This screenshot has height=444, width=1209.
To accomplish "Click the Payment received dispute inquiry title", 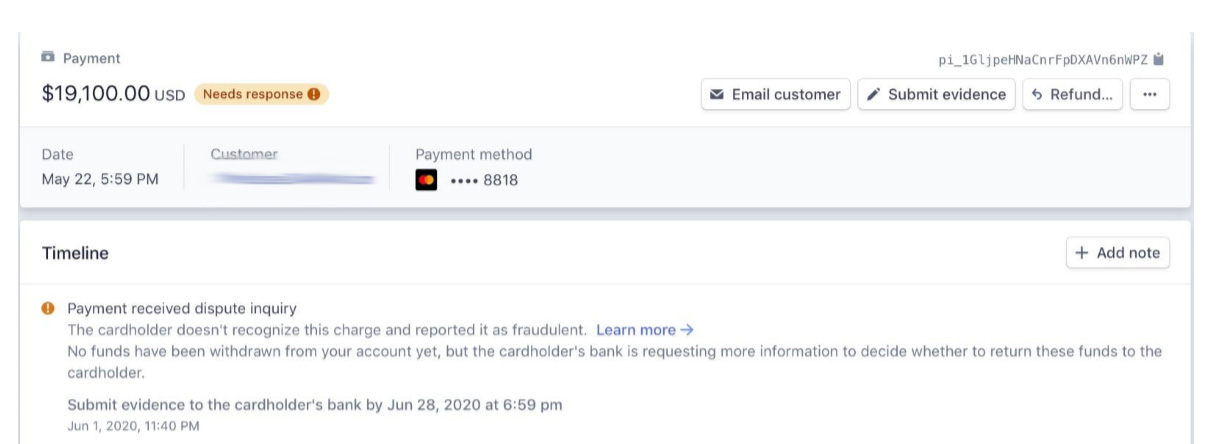I will pyautogui.click(x=182, y=308).
